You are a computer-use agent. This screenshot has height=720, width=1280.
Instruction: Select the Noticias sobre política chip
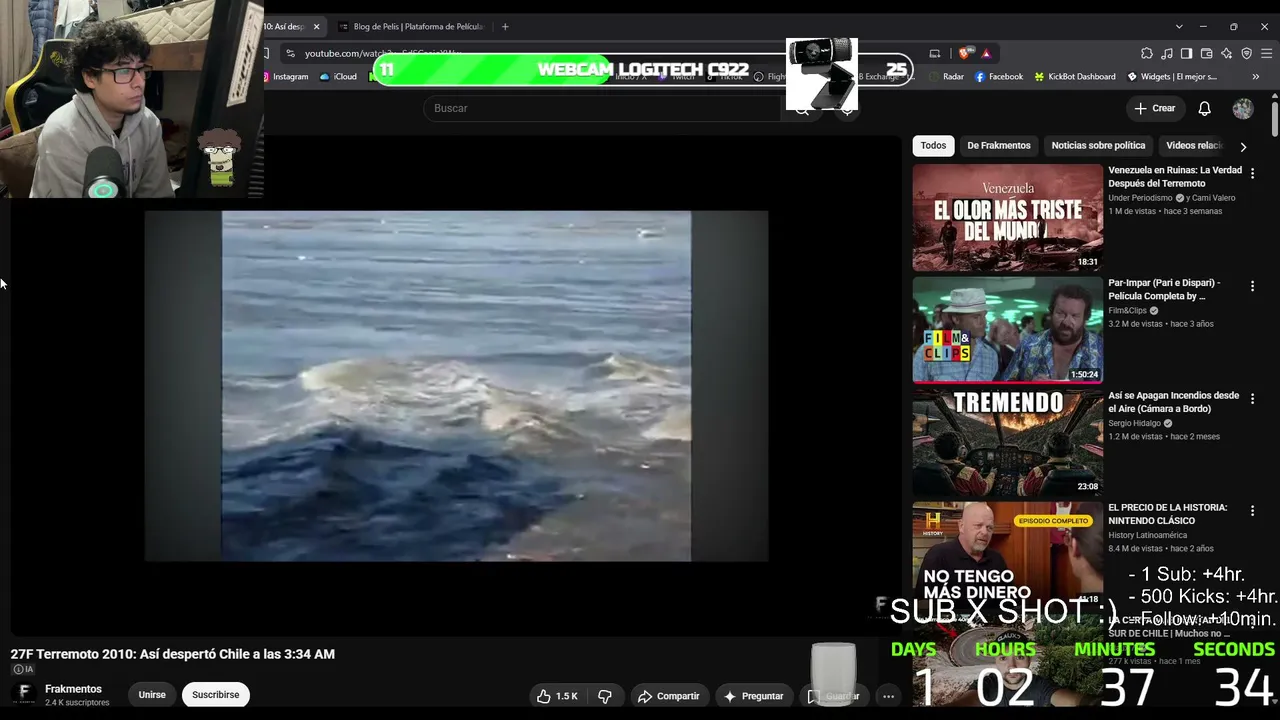[1098, 146]
